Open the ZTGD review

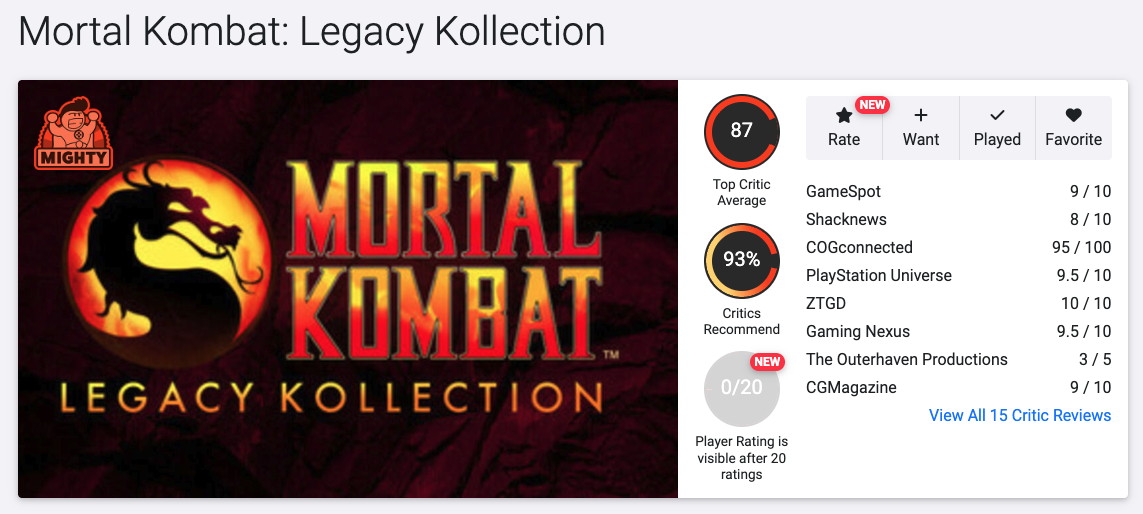[x=828, y=303]
